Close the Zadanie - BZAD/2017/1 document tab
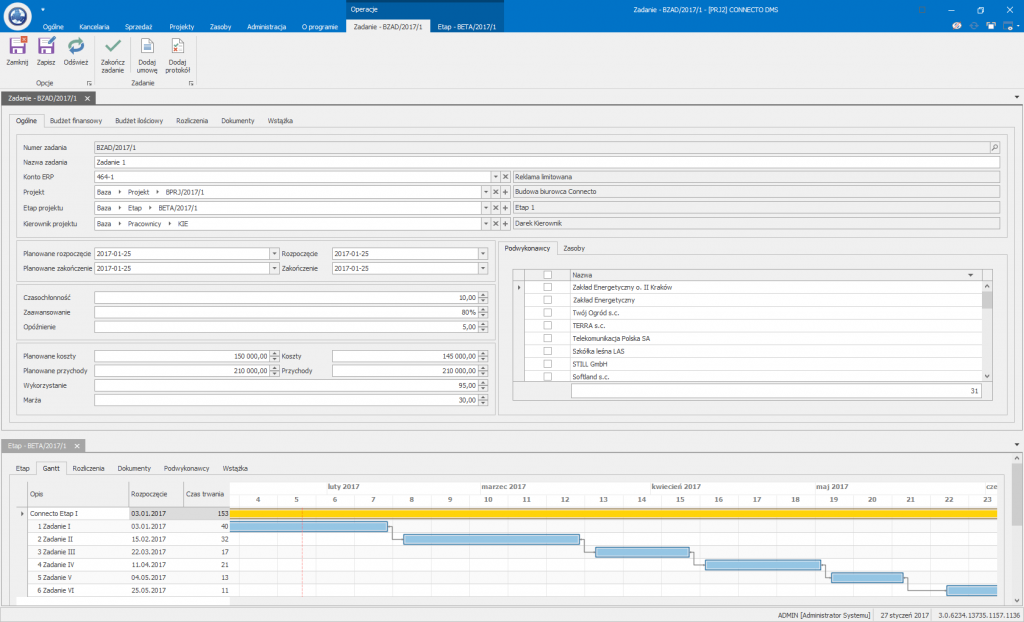The height and width of the screenshot is (622, 1024). tap(88, 99)
